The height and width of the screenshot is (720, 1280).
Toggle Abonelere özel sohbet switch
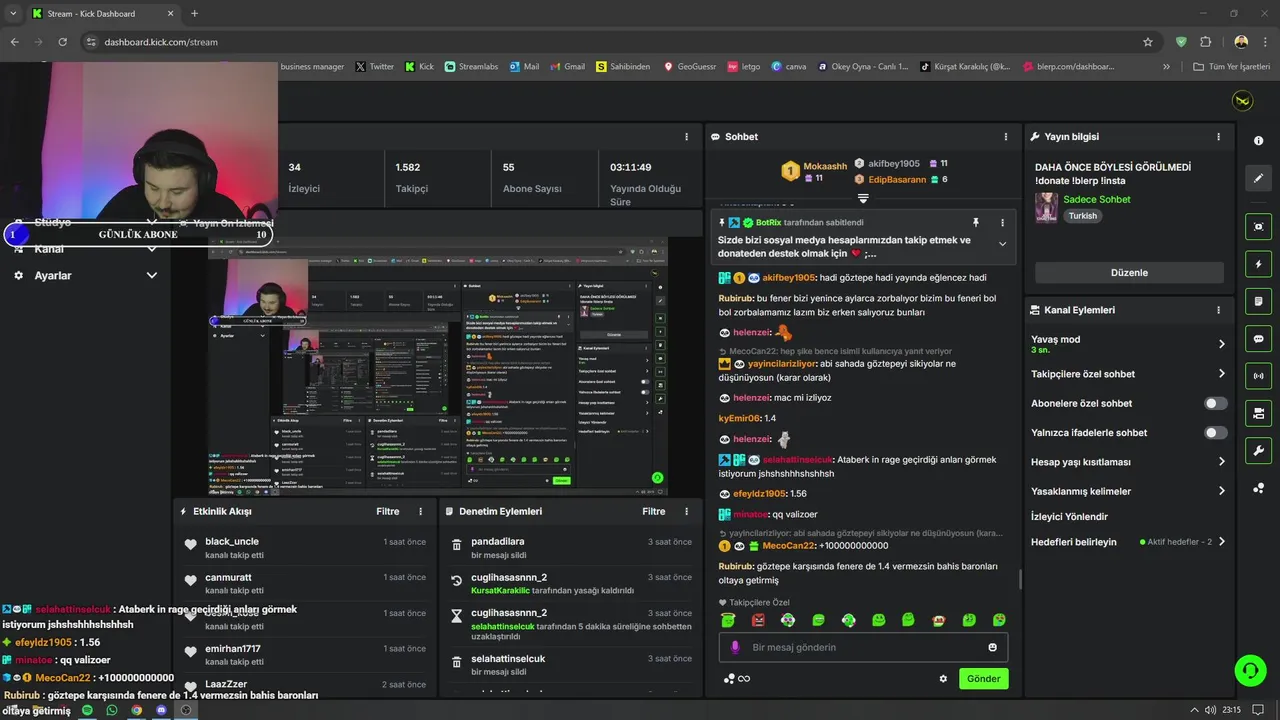pos(1215,403)
